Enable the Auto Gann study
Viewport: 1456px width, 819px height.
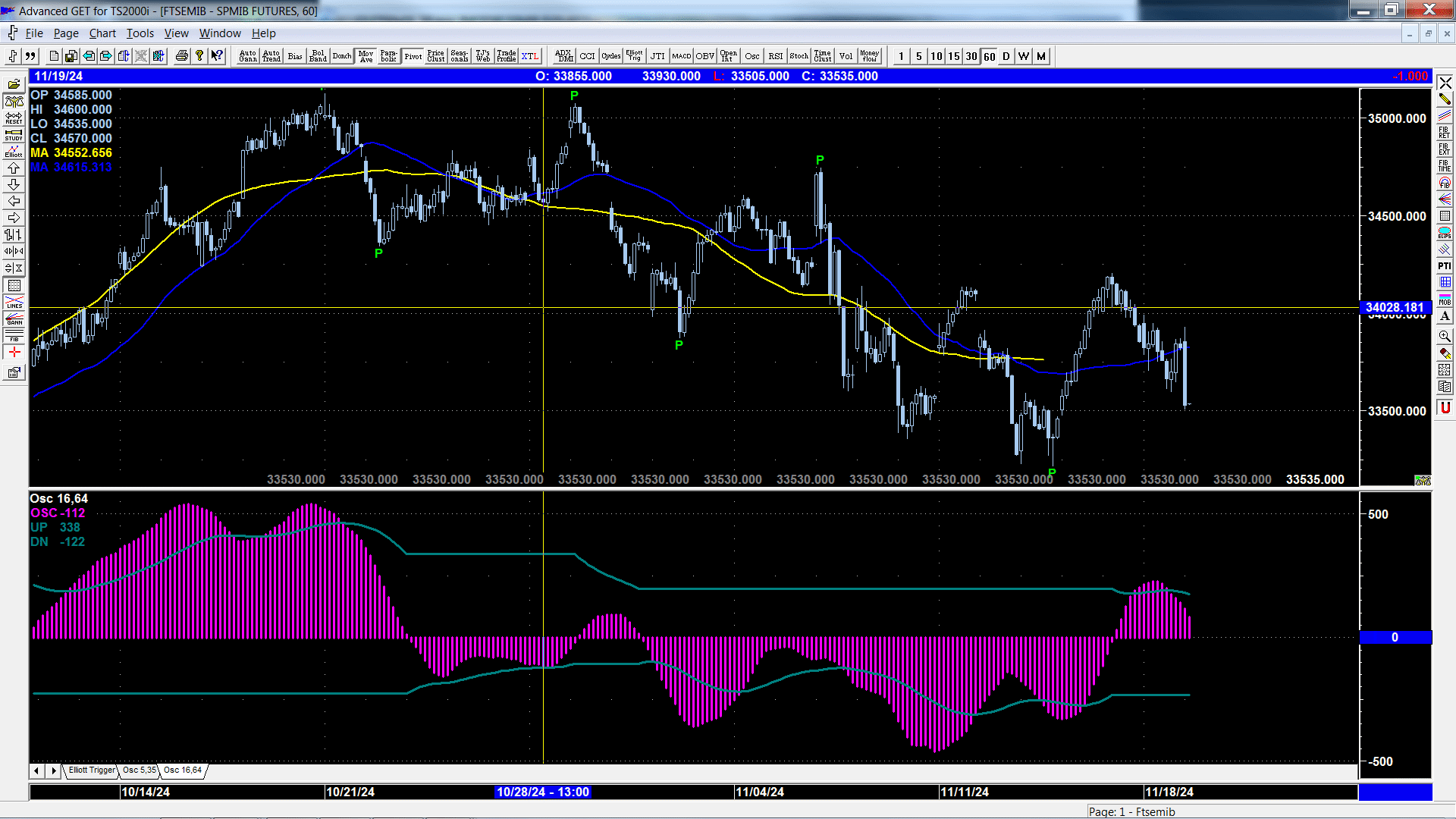248,56
